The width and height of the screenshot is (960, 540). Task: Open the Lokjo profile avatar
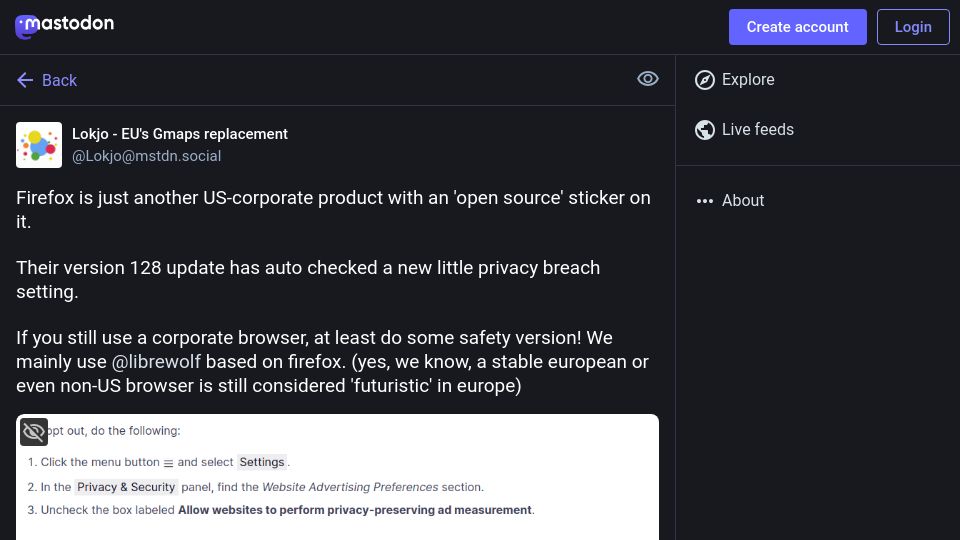(39, 145)
